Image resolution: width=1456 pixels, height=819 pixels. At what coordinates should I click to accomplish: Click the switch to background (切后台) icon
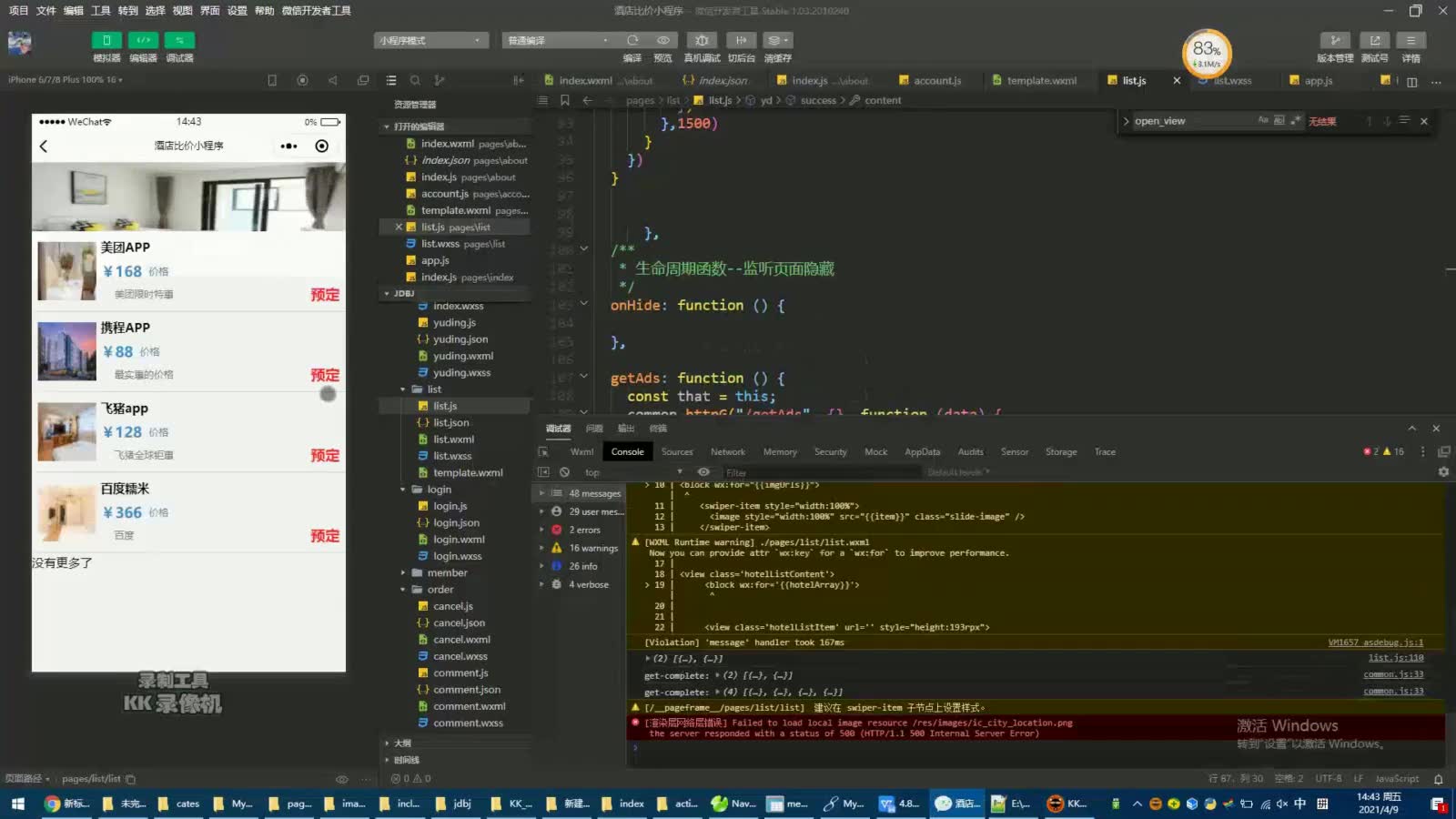click(741, 40)
